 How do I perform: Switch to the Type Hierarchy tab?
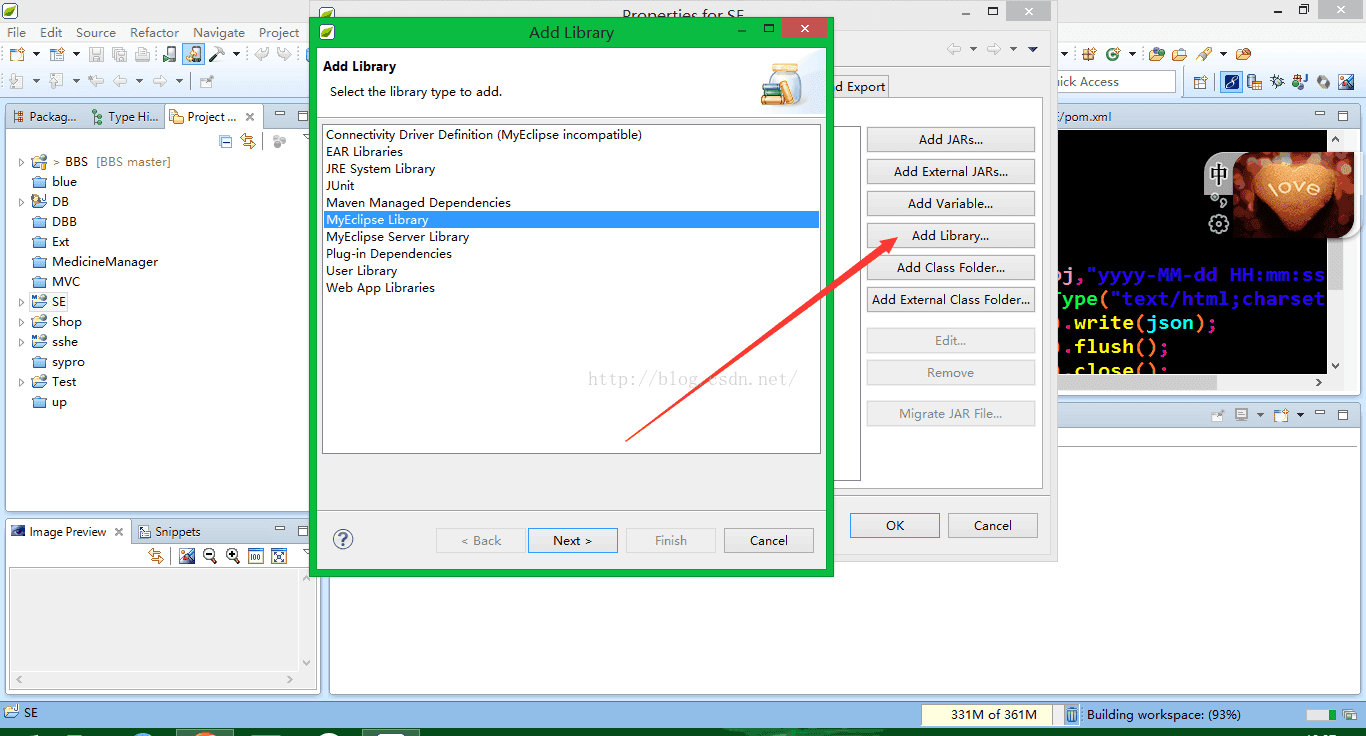click(124, 117)
